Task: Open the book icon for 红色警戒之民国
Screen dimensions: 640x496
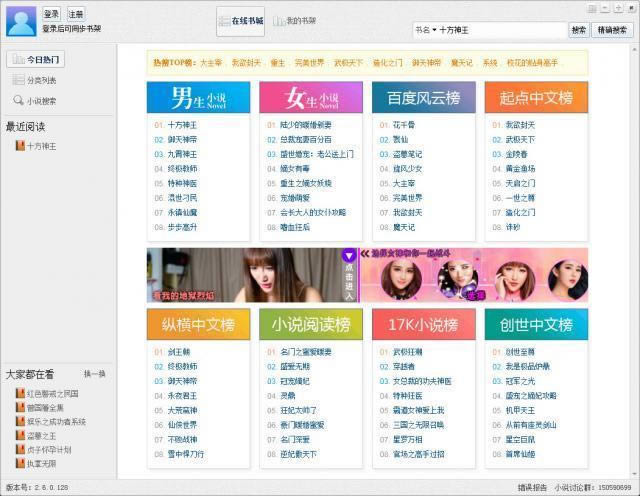Action: [x=20, y=393]
